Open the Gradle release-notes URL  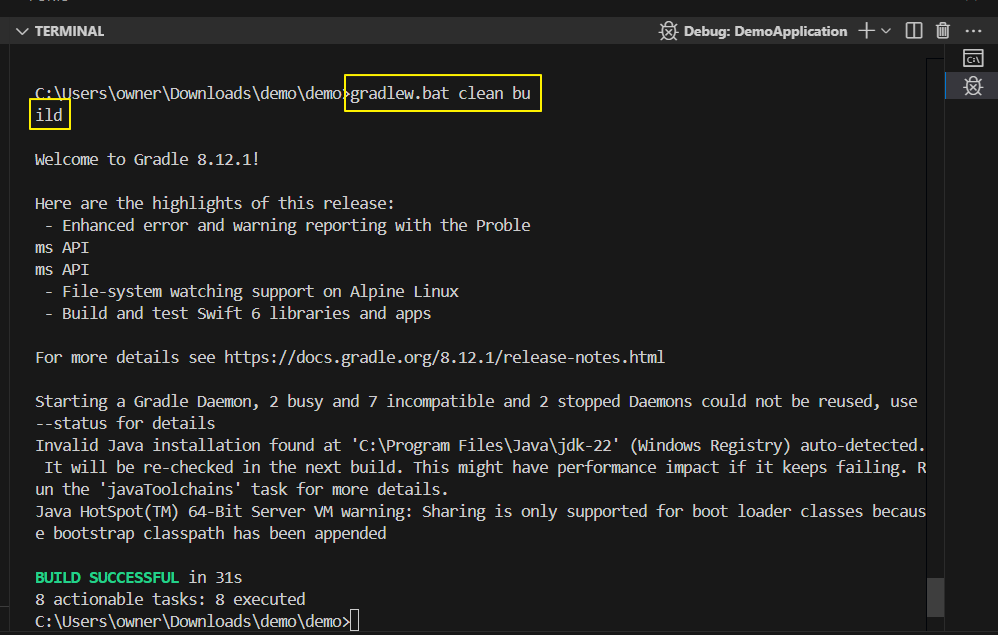(444, 358)
